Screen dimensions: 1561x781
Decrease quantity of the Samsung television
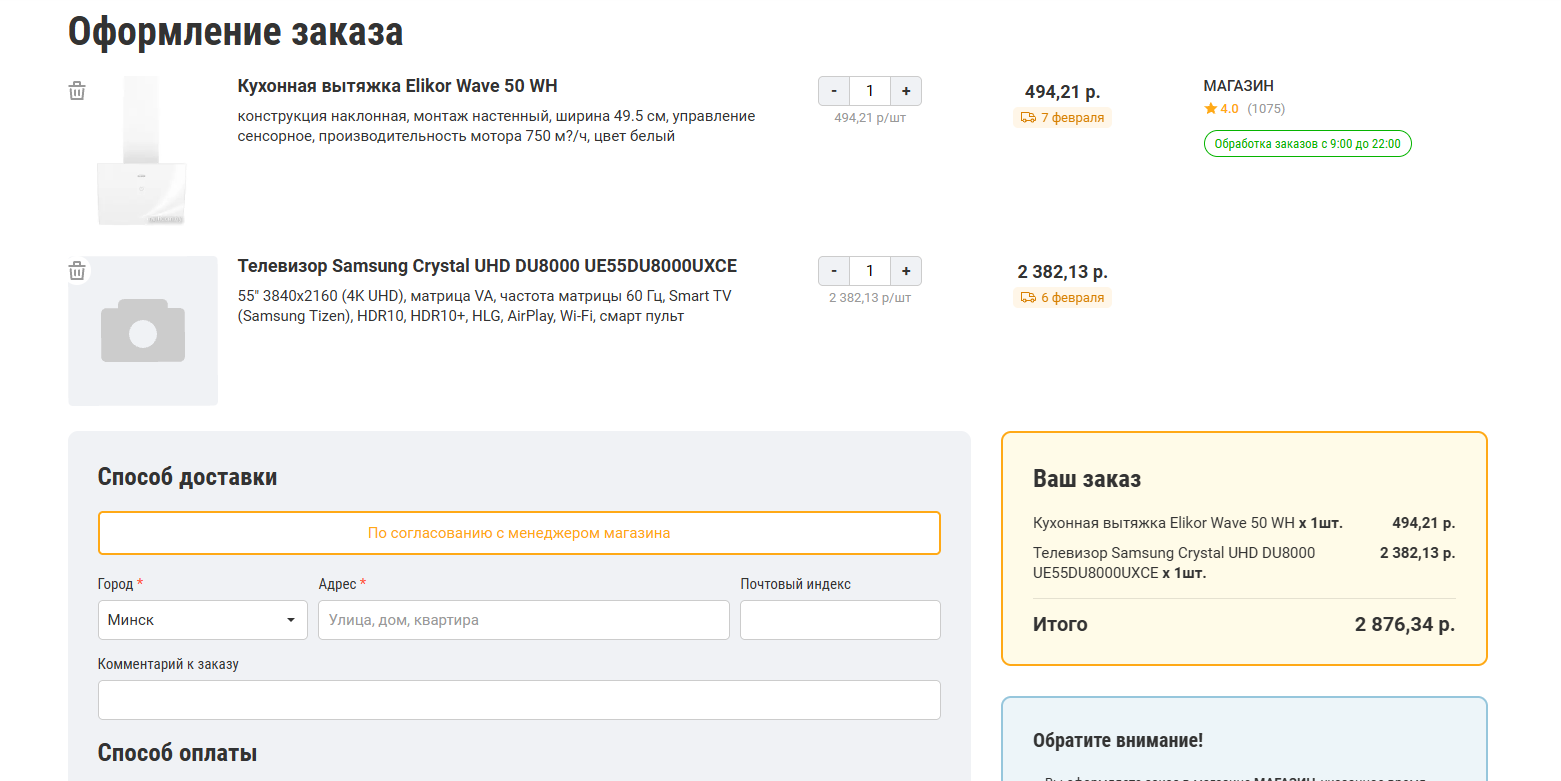[834, 271]
